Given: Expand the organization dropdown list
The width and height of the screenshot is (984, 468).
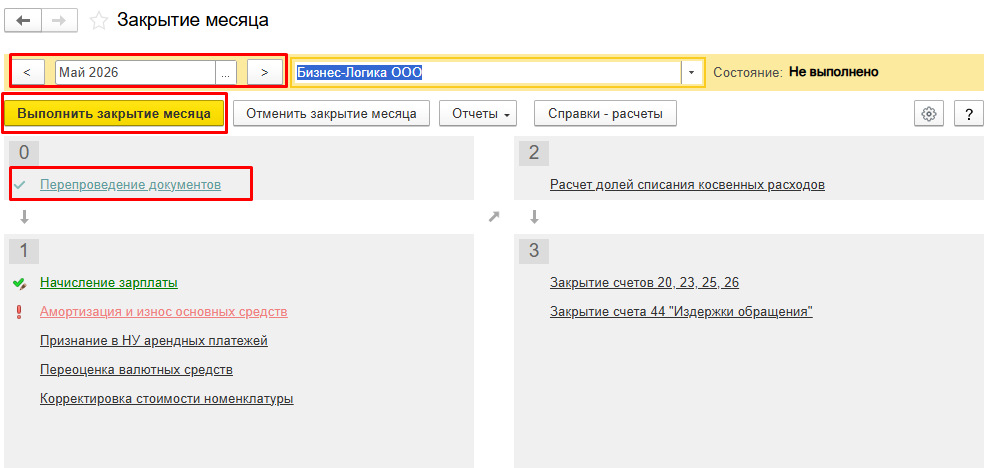Looking at the screenshot, I should click(x=692, y=72).
